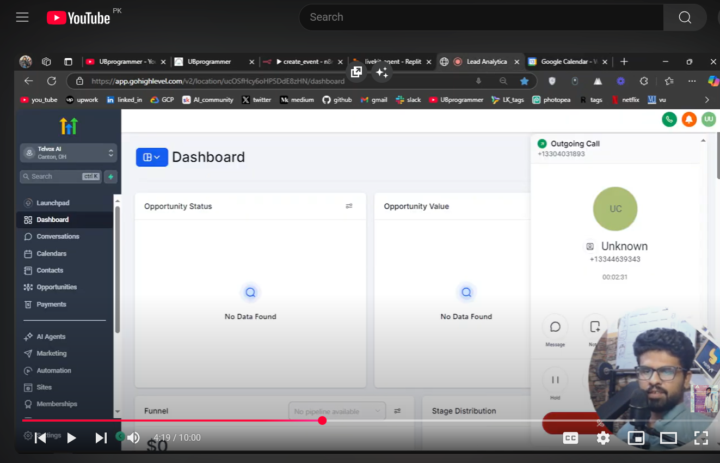Click the sparkle AI overlay icon

click(x=382, y=72)
